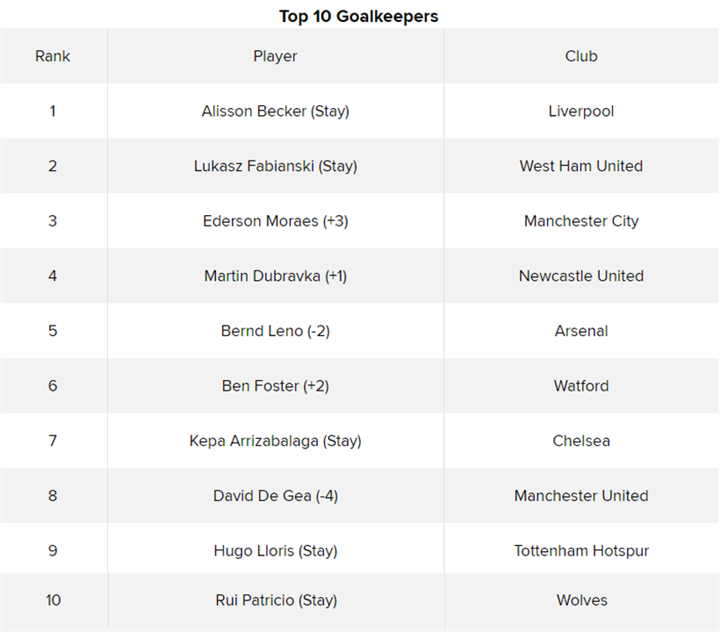Click the Club column header

[581, 56]
